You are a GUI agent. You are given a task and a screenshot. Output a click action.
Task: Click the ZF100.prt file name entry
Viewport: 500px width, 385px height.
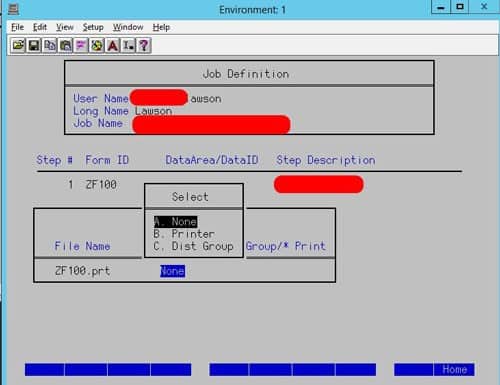82,271
